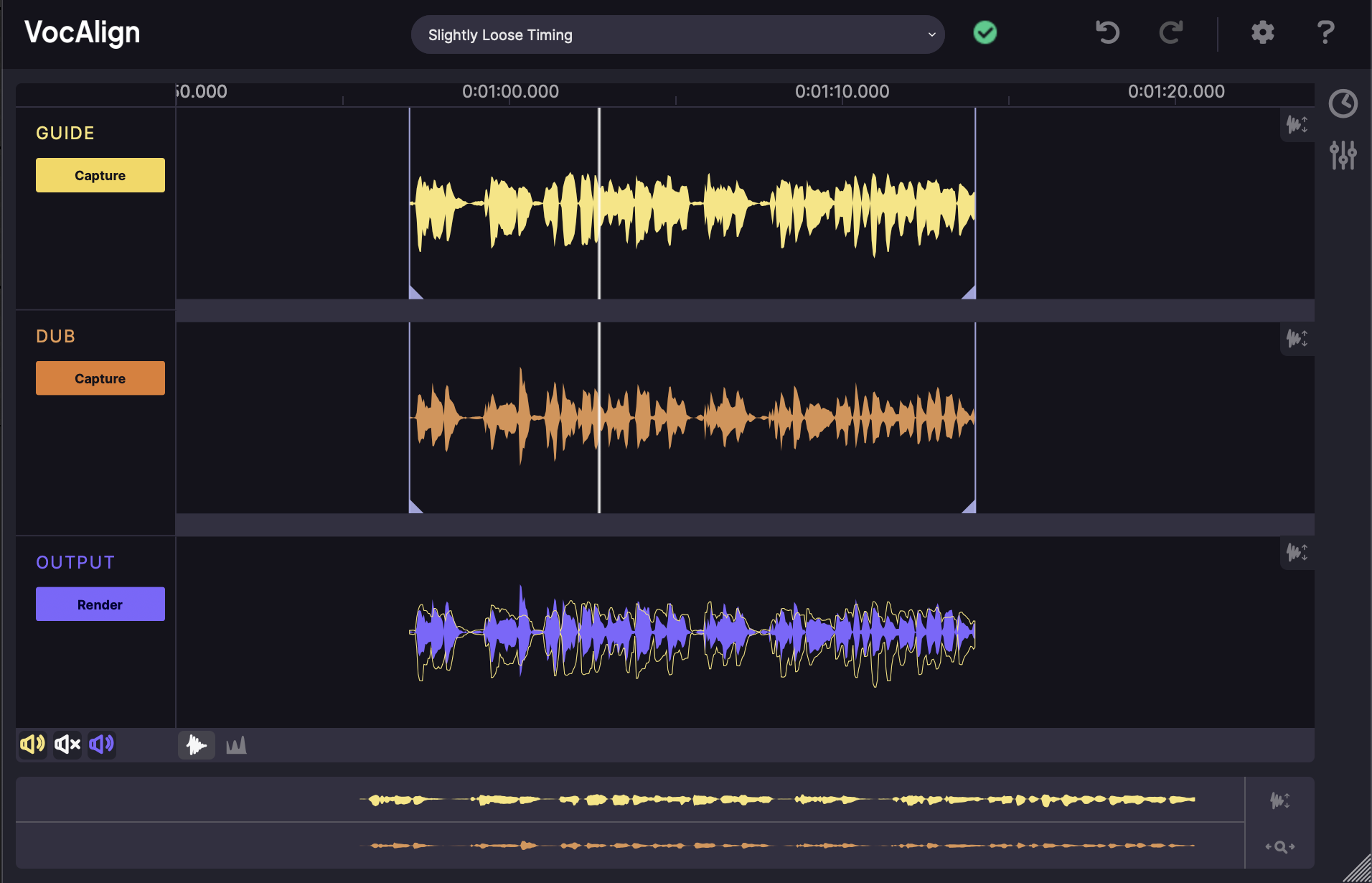Image resolution: width=1372 pixels, height=883 pixels.
Task: Render the aligned output
Action: [100, 604]
